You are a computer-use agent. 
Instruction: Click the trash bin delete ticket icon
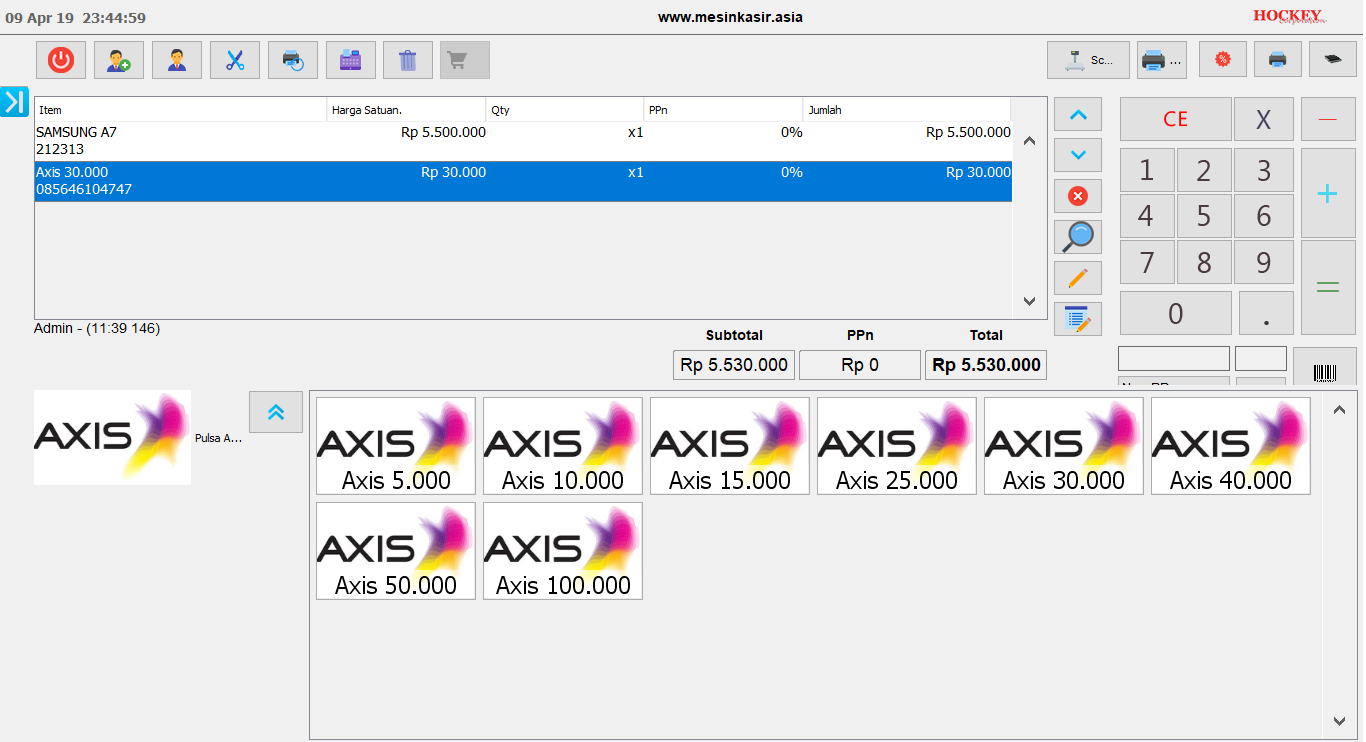click(408, 60)
